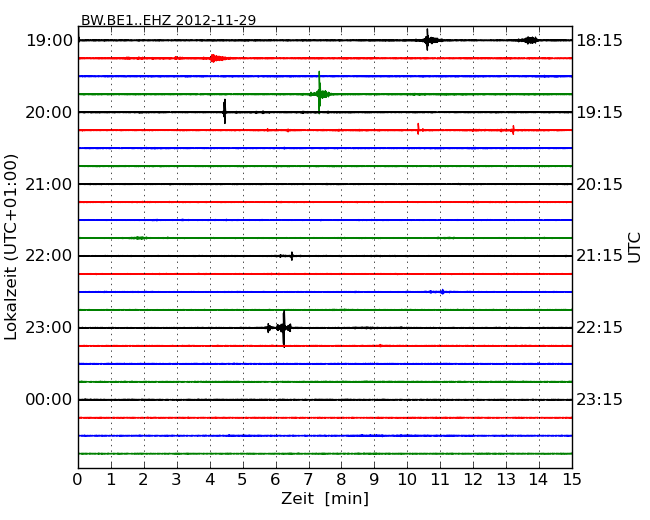Click x-axis tick label 15
The width and height of the screenshot is (650, 520).
572,479
